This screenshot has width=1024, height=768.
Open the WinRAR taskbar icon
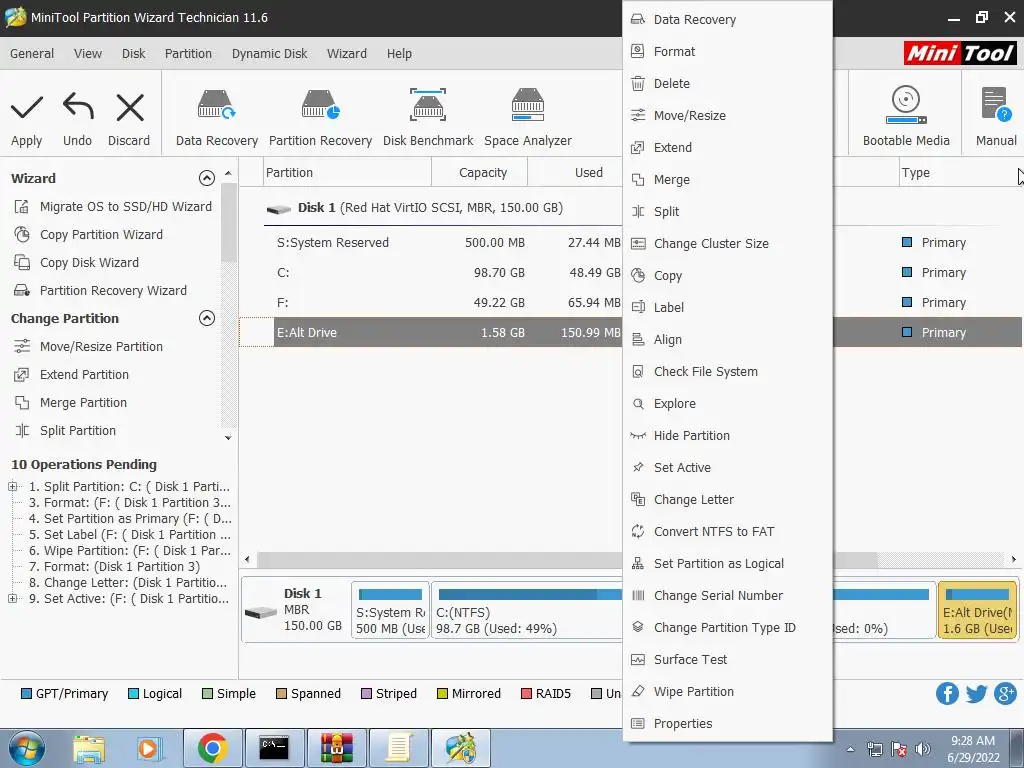(x=336, y=748)
